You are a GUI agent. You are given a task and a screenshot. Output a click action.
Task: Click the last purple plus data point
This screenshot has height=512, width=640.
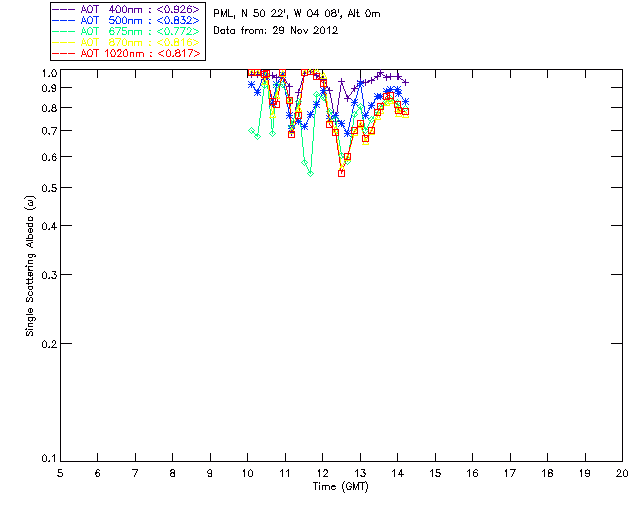(x=405, y=82)
